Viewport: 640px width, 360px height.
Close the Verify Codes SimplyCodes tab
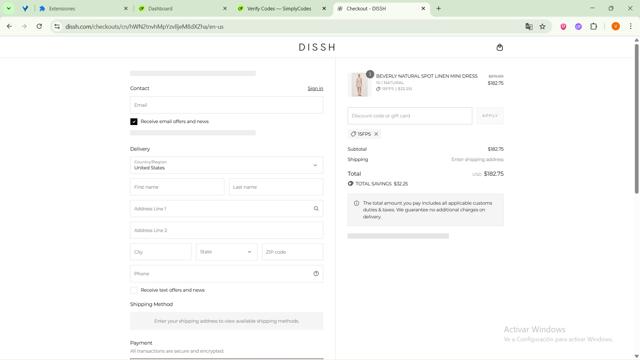(x=324, y=9)
